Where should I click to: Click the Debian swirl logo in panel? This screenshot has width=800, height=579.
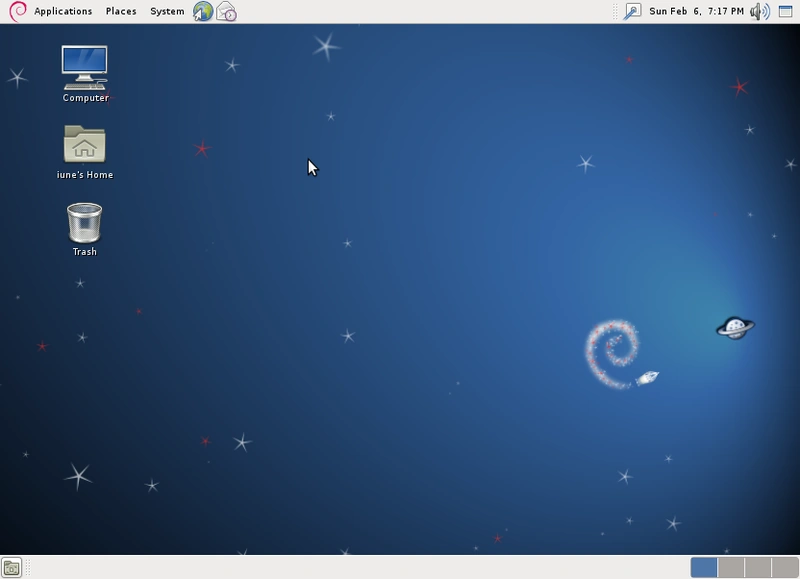click(x=18, y=11)
